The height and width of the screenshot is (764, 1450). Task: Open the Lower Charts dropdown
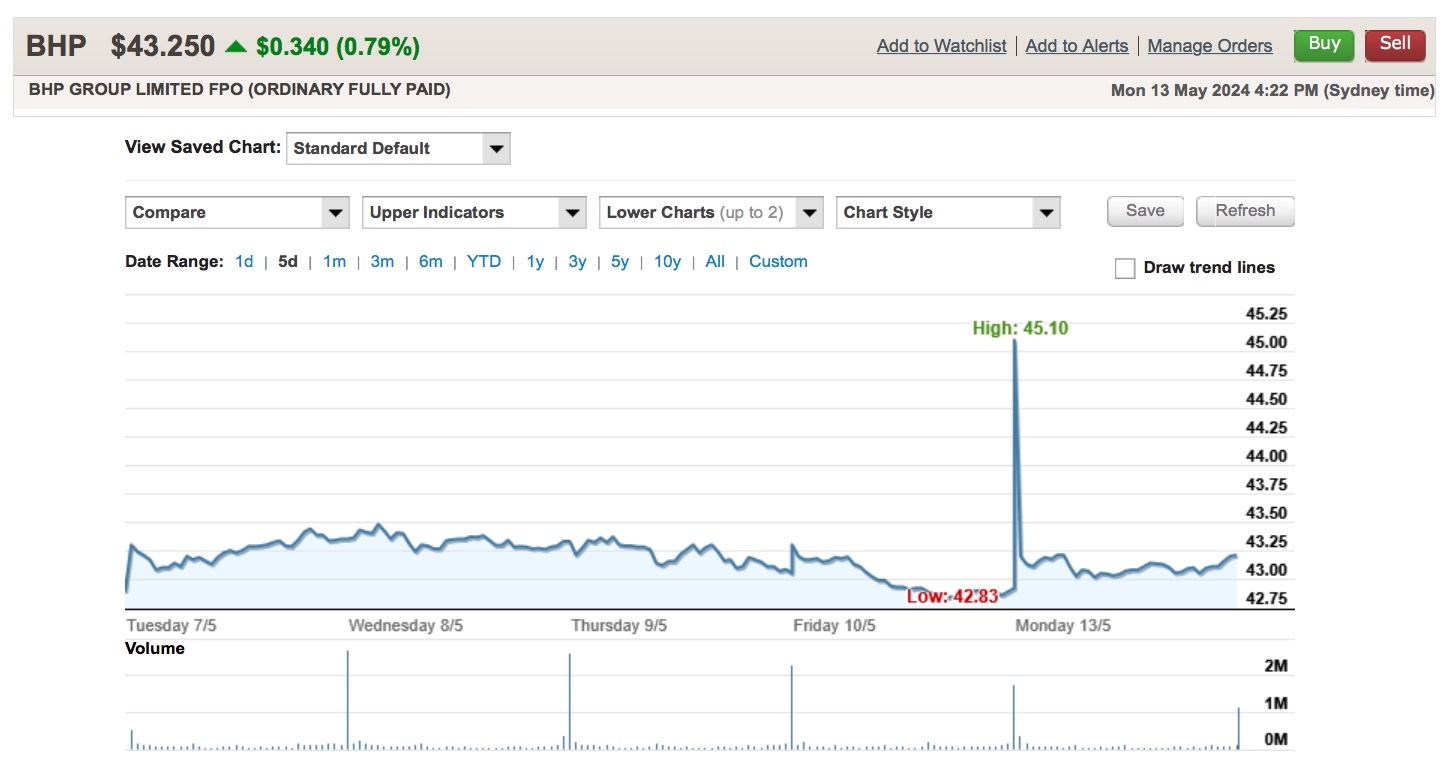click(x=711, y=212)
